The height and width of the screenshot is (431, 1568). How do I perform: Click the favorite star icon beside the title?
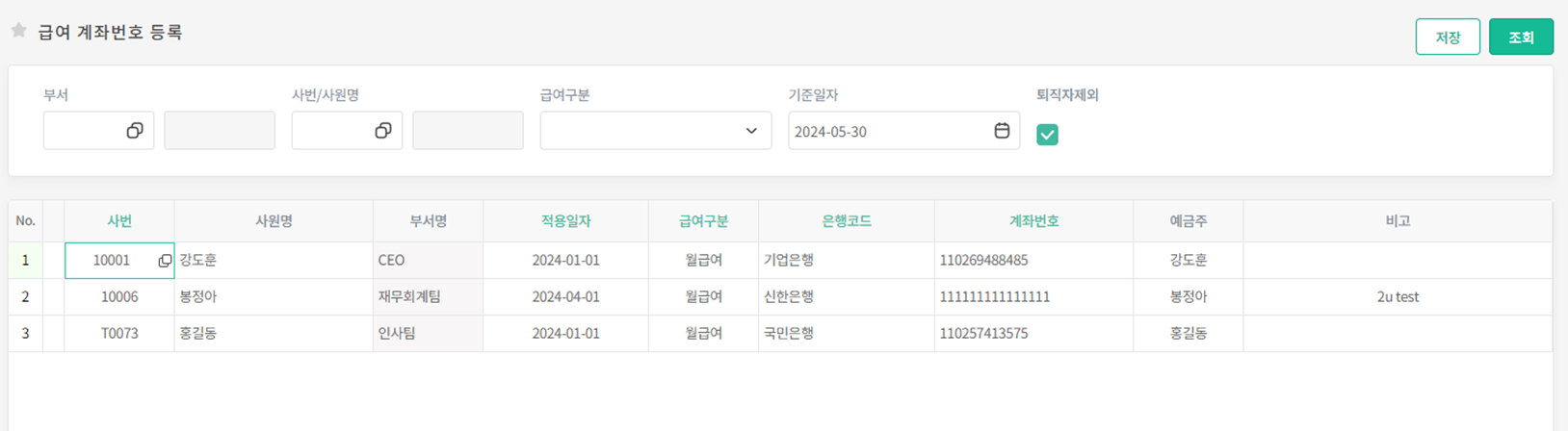tap(18, 31)
